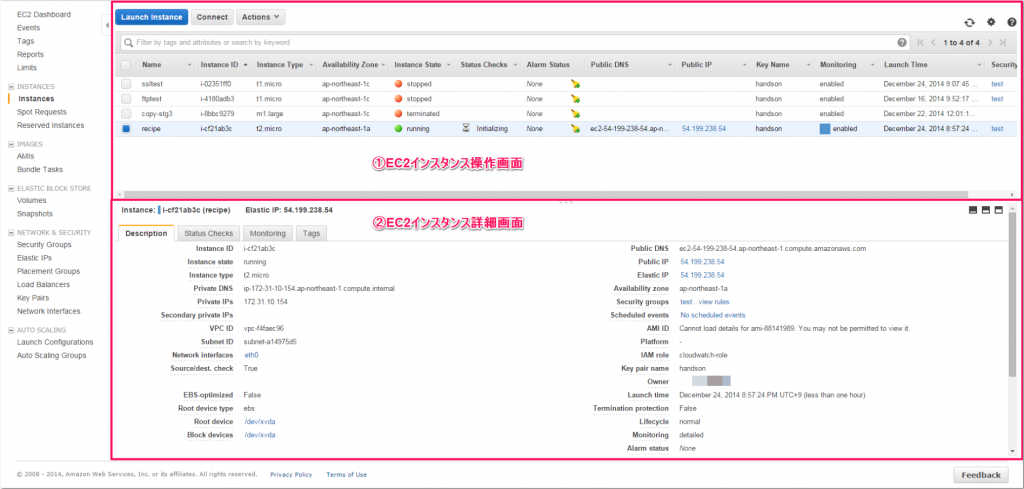Select the Description tab
This screenshot has width=1024, height=489.
click(146, 233)
